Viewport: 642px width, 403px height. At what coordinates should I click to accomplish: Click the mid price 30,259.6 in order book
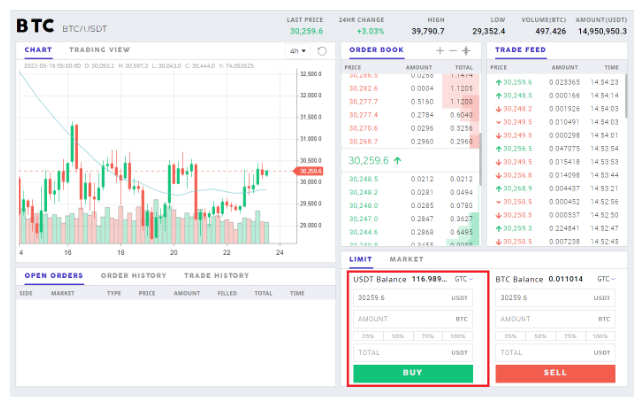tap(368, 161)
